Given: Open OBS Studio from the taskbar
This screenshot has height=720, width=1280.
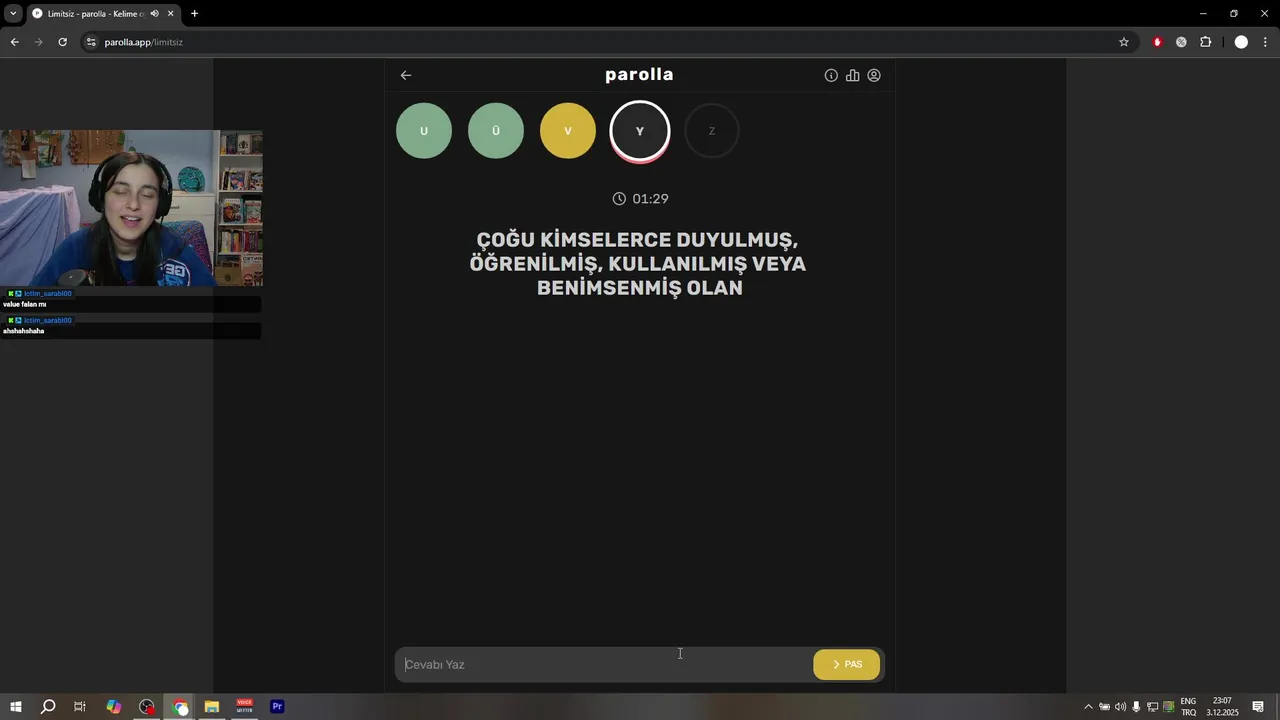Looking at the screenshot, I should [x=147, y=707].
